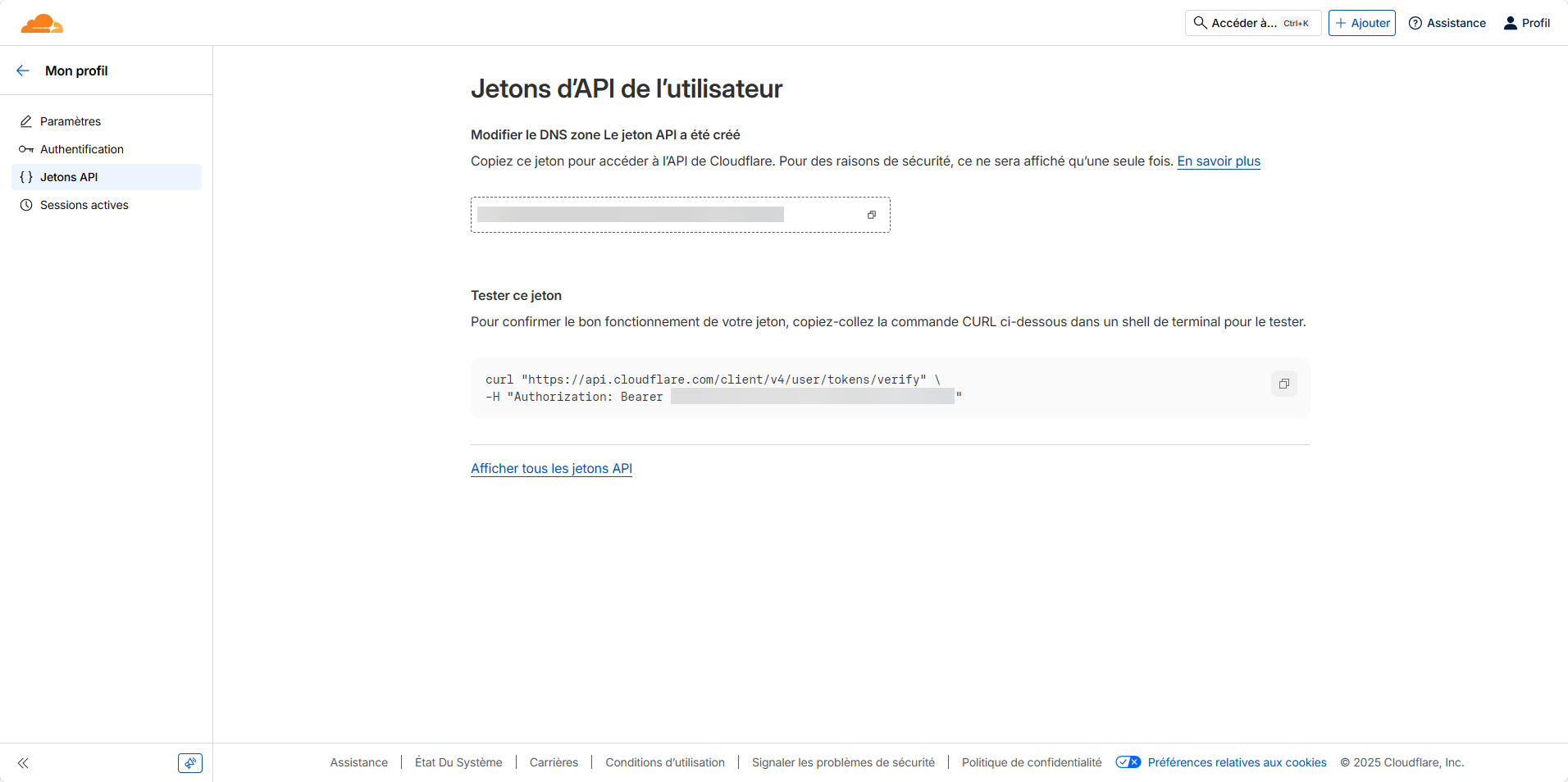
Task: Open Préférences relatives aux cookies
Action: [x=1237, y=762]
